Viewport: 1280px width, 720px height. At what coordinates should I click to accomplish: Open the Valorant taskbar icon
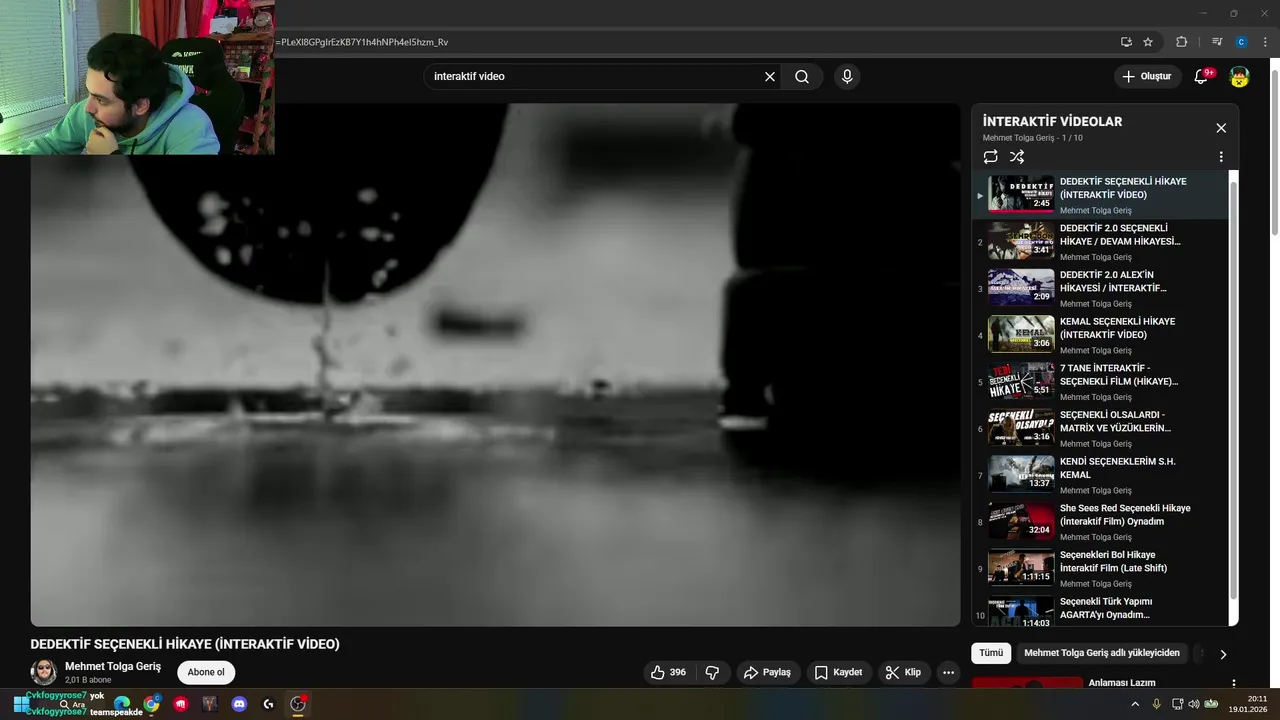[210, 704]
